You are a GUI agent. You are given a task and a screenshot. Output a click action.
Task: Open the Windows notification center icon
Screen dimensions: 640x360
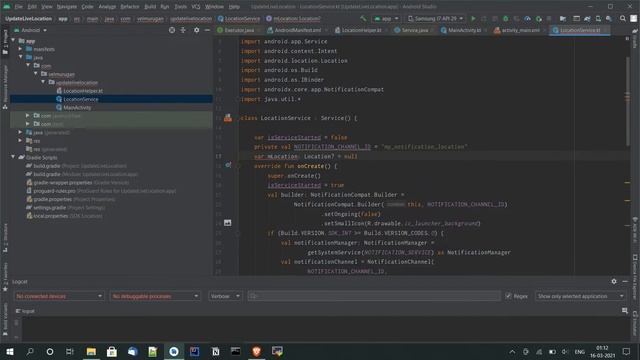click(626, 351)
